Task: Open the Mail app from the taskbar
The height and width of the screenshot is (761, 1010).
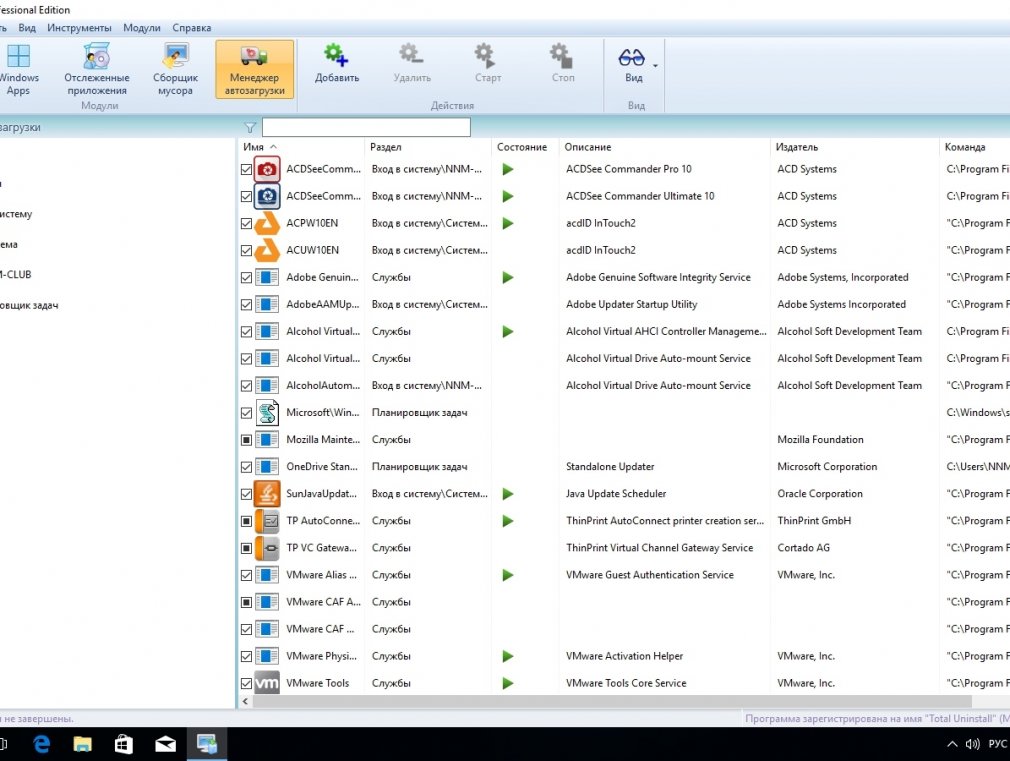Action: [166, 744]
